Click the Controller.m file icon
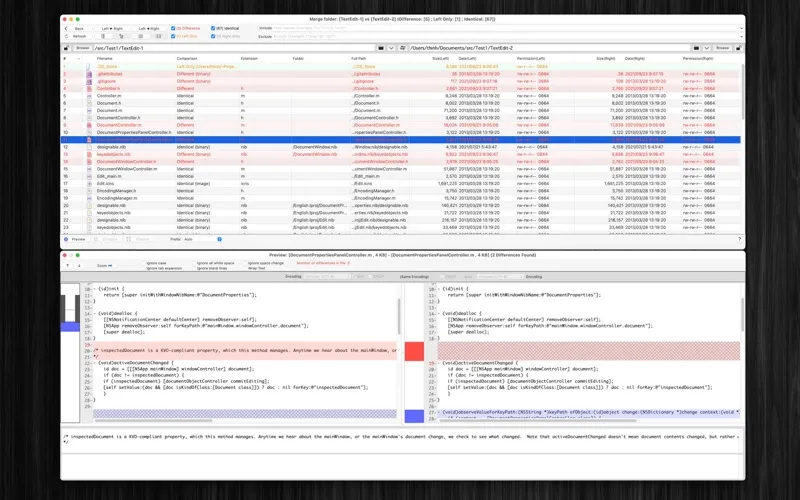The width and height of the screenshot is (800, 500). 89,96
